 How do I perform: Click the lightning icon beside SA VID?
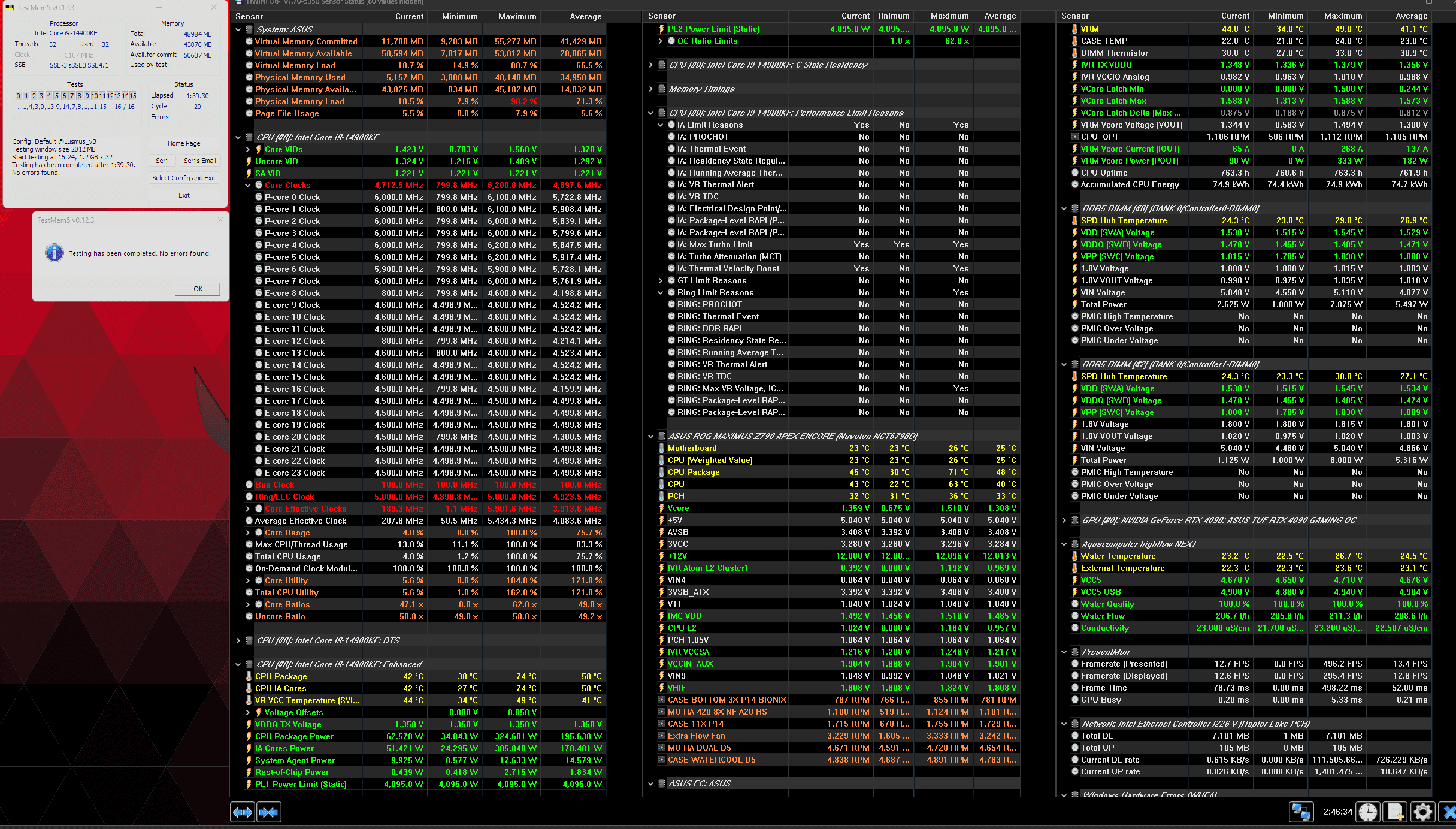pos(249,173)
